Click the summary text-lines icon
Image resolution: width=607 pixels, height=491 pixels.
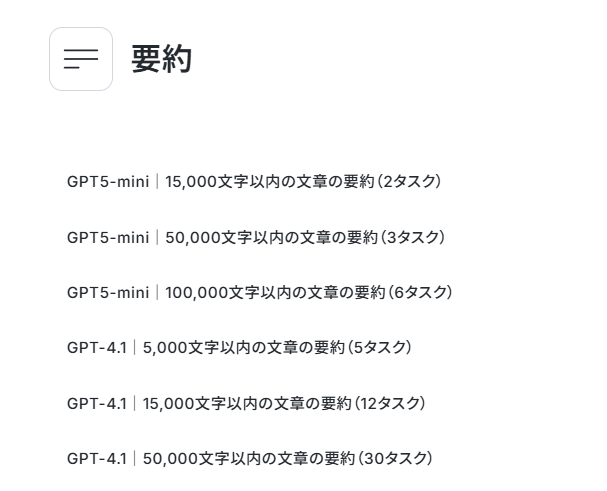(x=81, y=59)
